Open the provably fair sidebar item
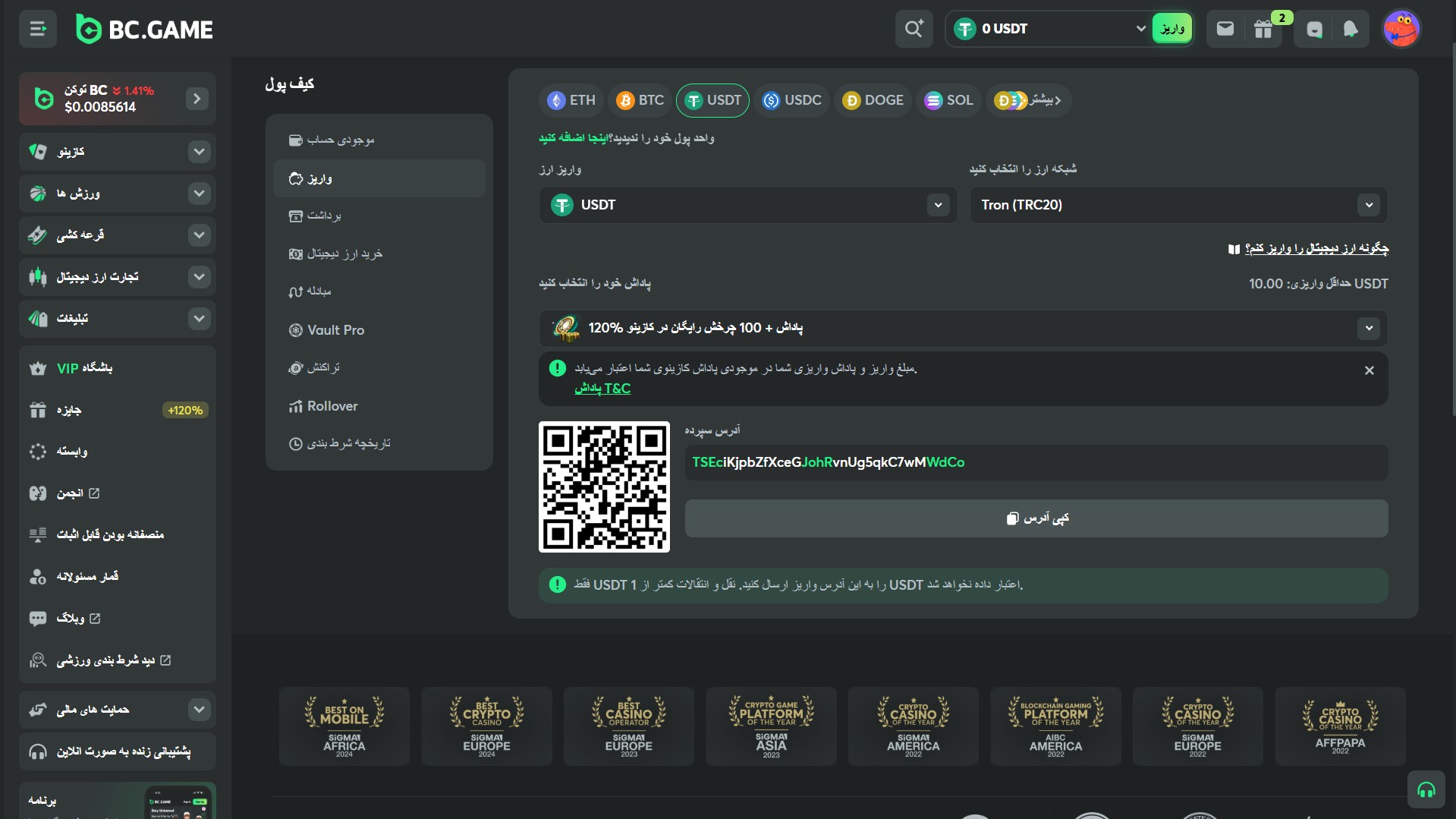This screenshot has height=819, width=1456. click(x=118, y=535)
